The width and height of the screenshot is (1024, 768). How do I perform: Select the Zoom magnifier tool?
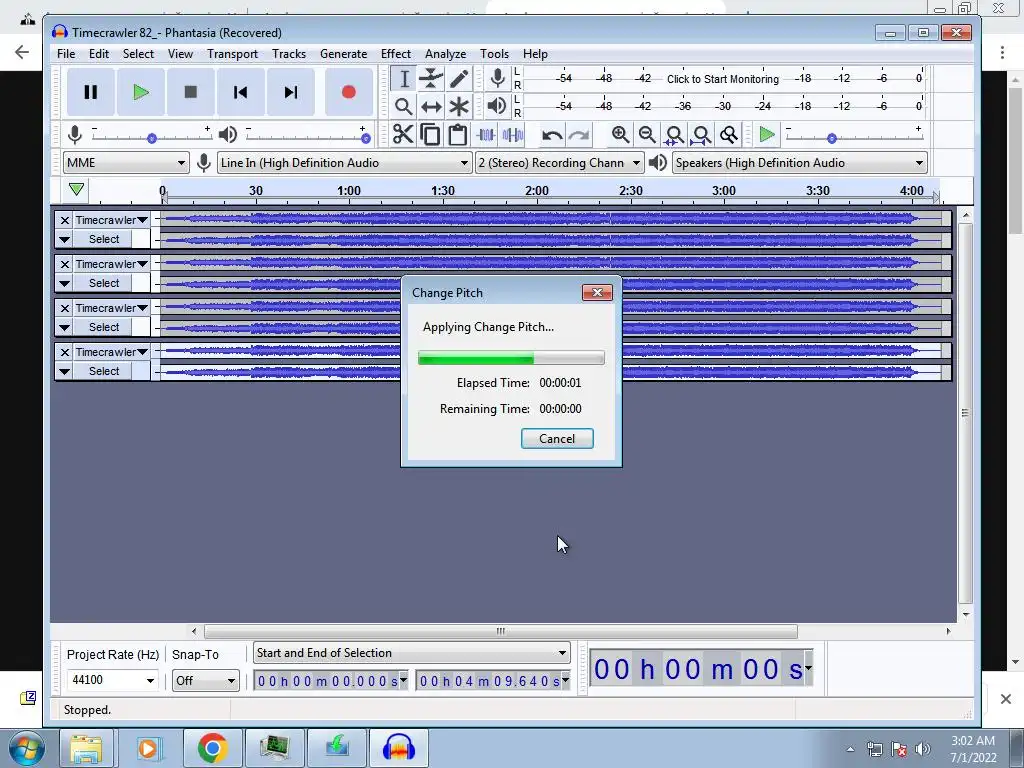(404, 106)
